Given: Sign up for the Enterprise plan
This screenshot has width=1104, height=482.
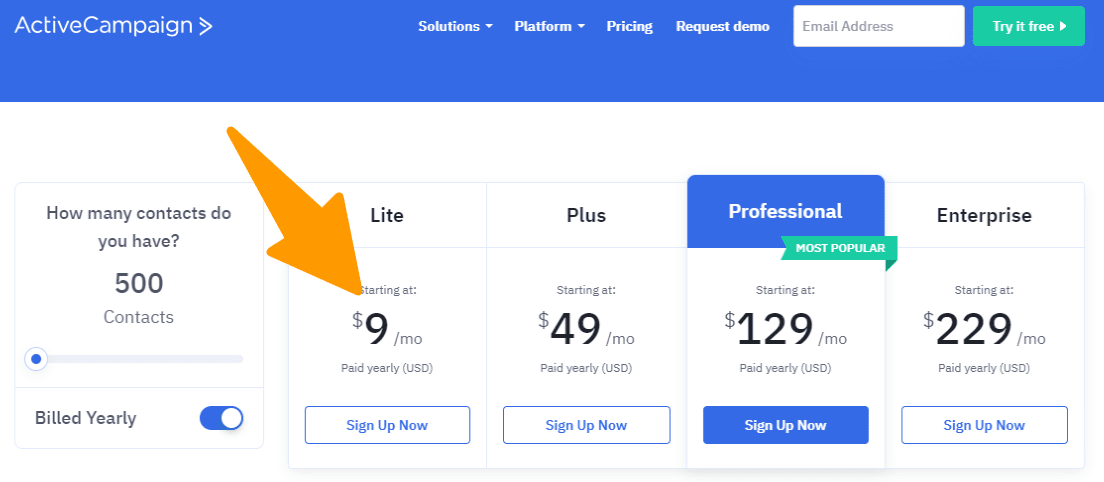Looking at the screenshot, I should tap(984, 425).
